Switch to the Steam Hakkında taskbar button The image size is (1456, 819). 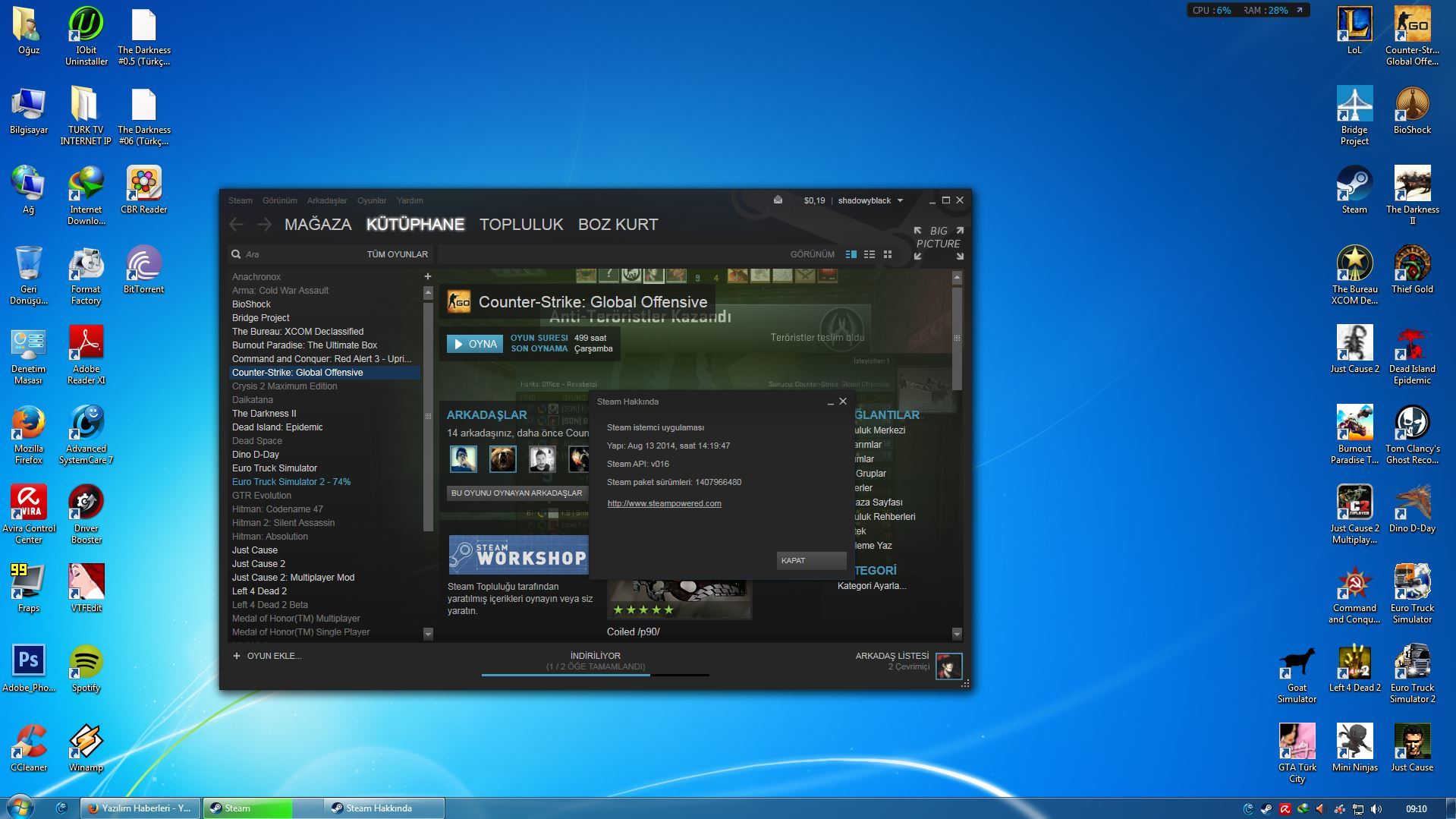tap(385, 808)
